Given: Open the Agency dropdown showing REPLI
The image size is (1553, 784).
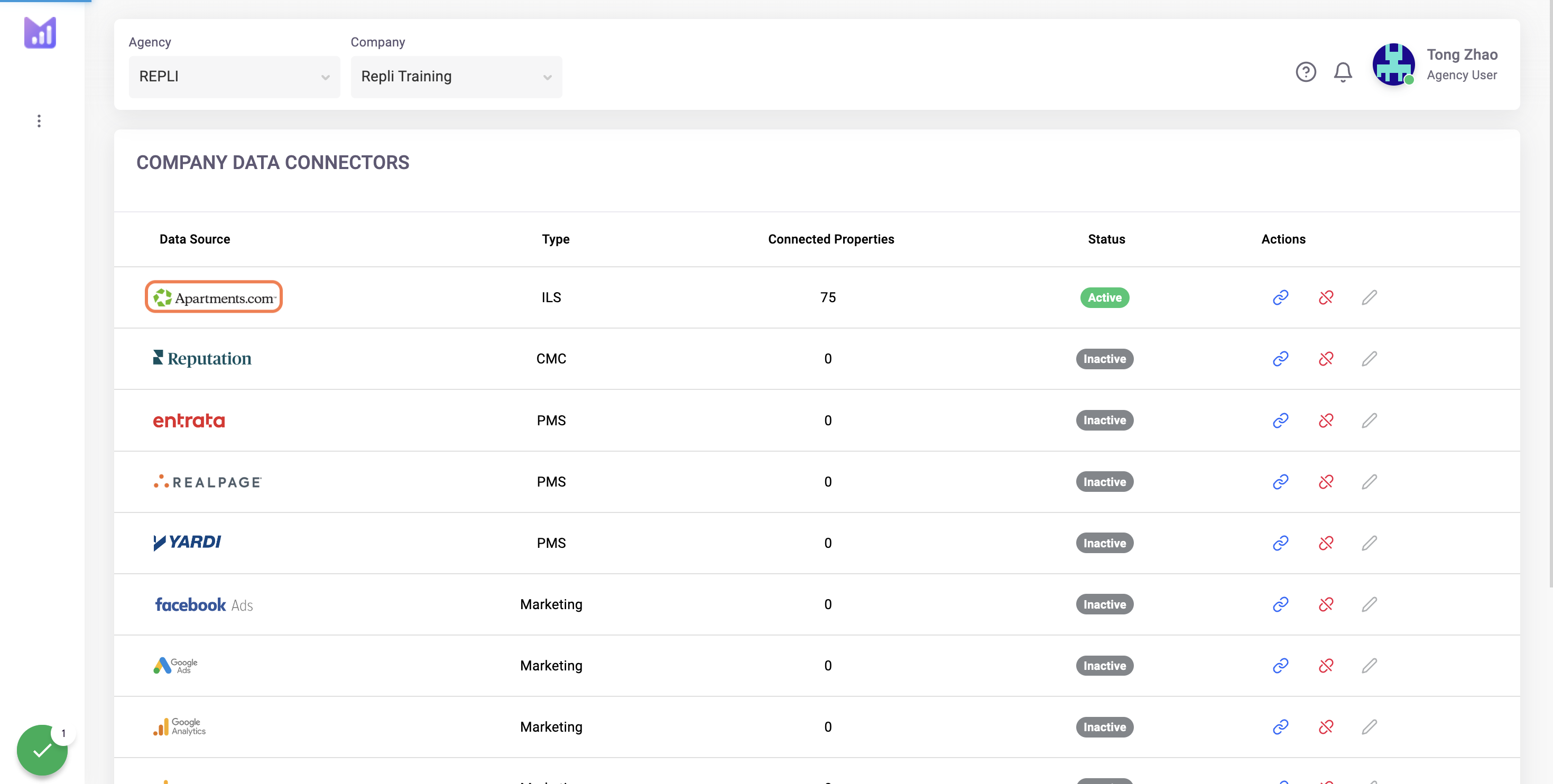Looking at the screenshot, I should [x=235, y=77].
